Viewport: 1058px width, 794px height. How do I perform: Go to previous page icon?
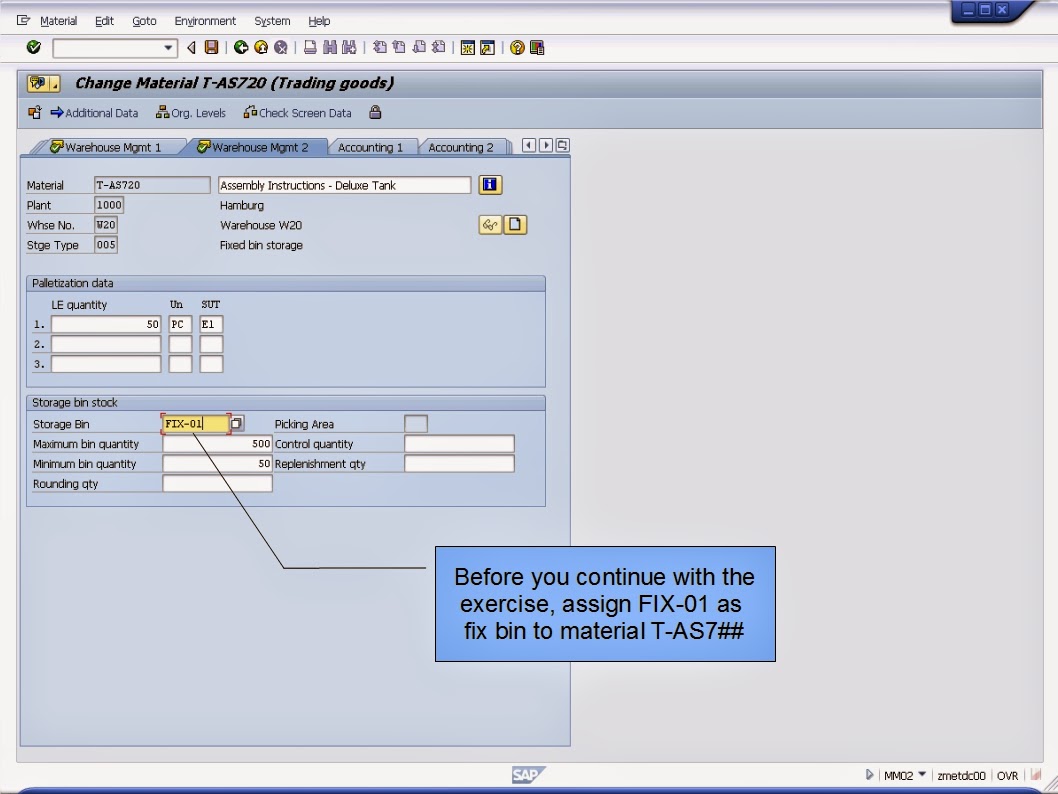click(x=399, y=47)
